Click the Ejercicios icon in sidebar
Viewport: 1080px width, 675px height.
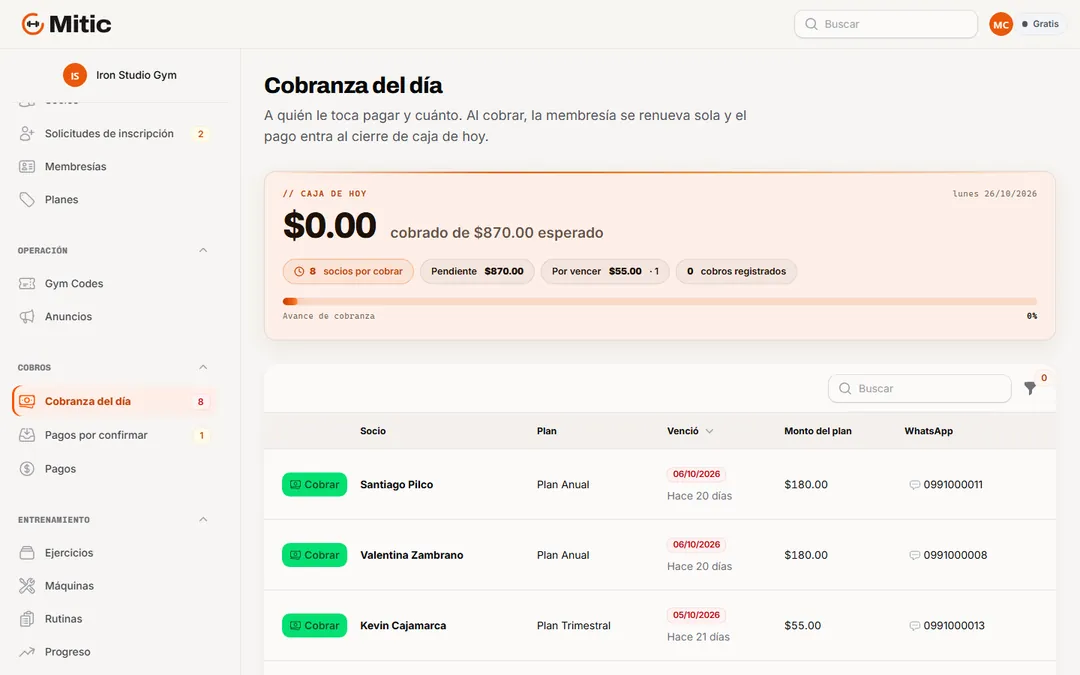coord(27,553)
